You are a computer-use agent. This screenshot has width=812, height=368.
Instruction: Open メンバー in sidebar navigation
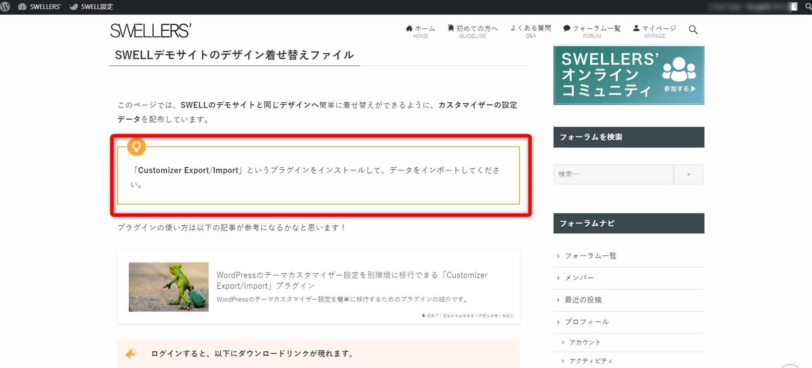pos(579,278)
